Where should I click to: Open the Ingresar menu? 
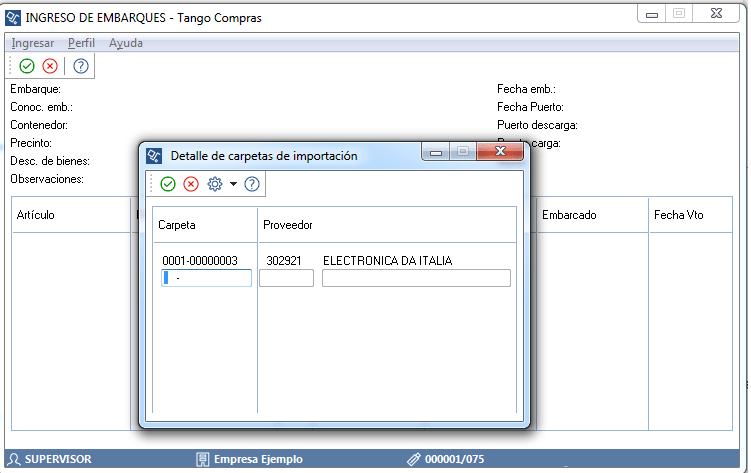(32, 43)
